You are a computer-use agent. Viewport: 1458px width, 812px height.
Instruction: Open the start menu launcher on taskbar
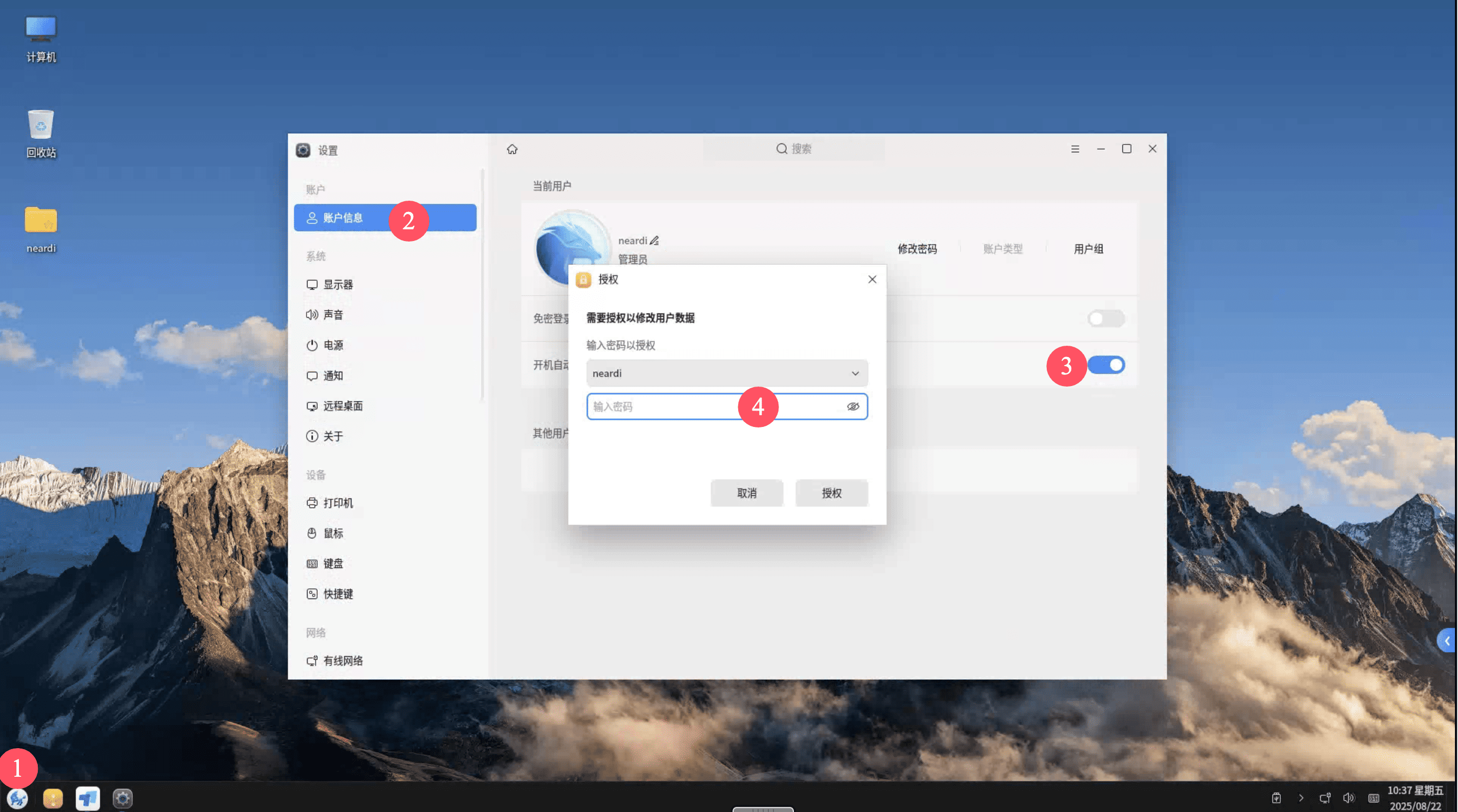tap(17, 798)
